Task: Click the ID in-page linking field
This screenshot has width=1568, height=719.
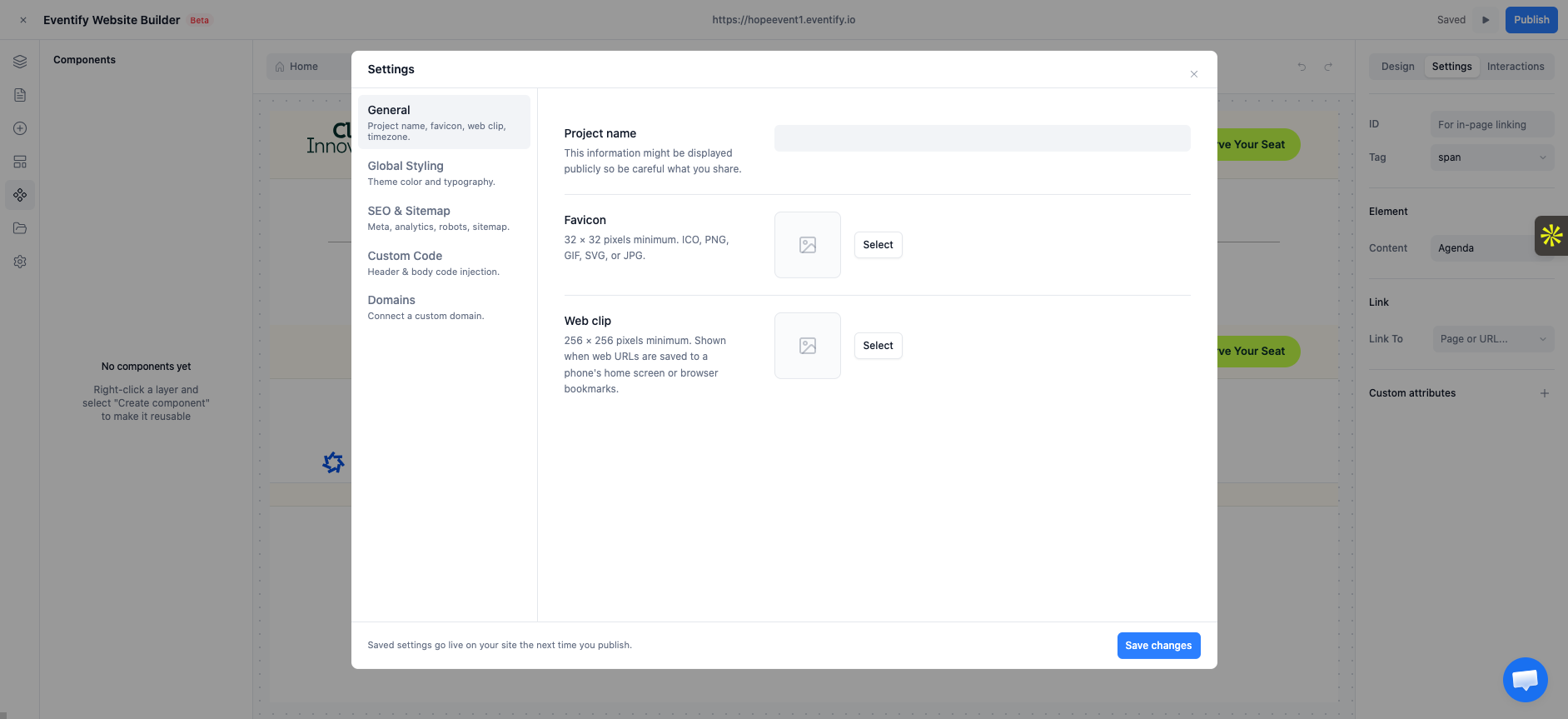Action: (1492, 124)
